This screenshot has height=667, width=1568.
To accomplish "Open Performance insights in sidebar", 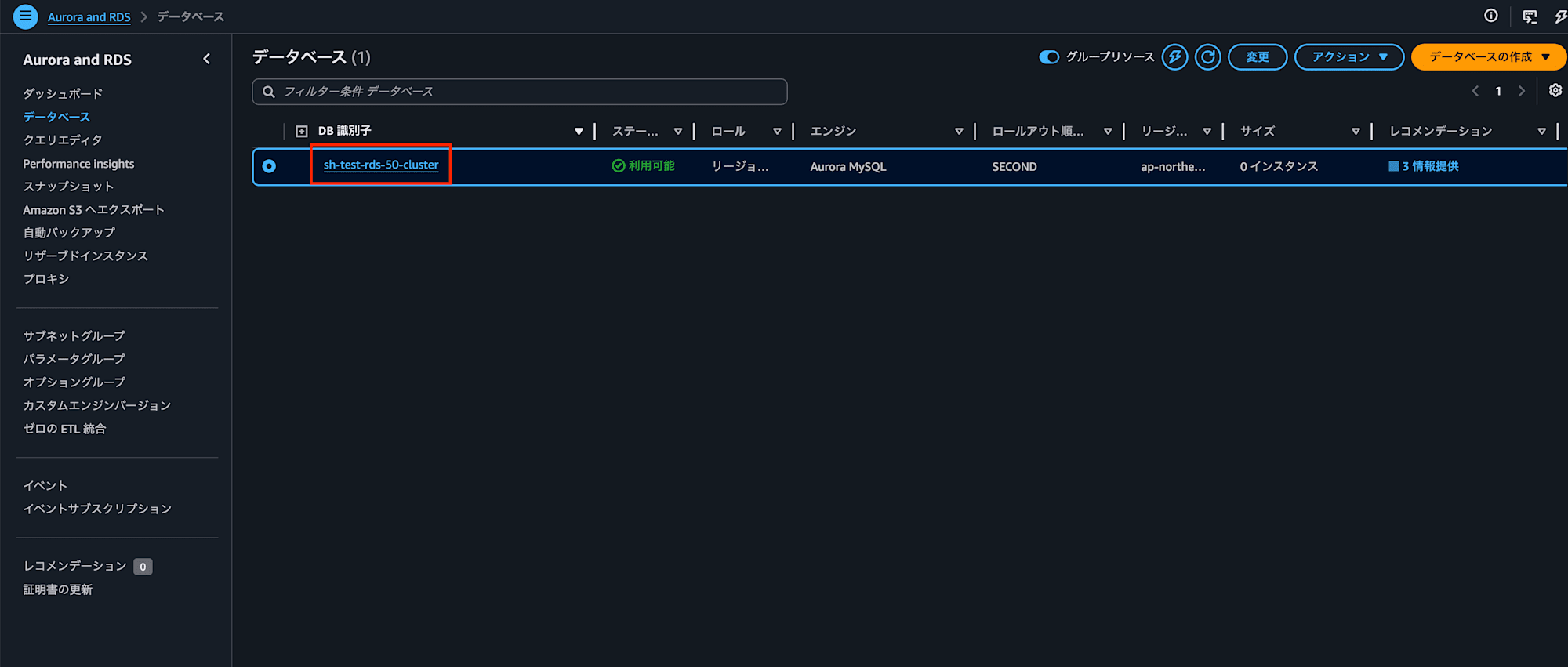I will tap(78, 164).
